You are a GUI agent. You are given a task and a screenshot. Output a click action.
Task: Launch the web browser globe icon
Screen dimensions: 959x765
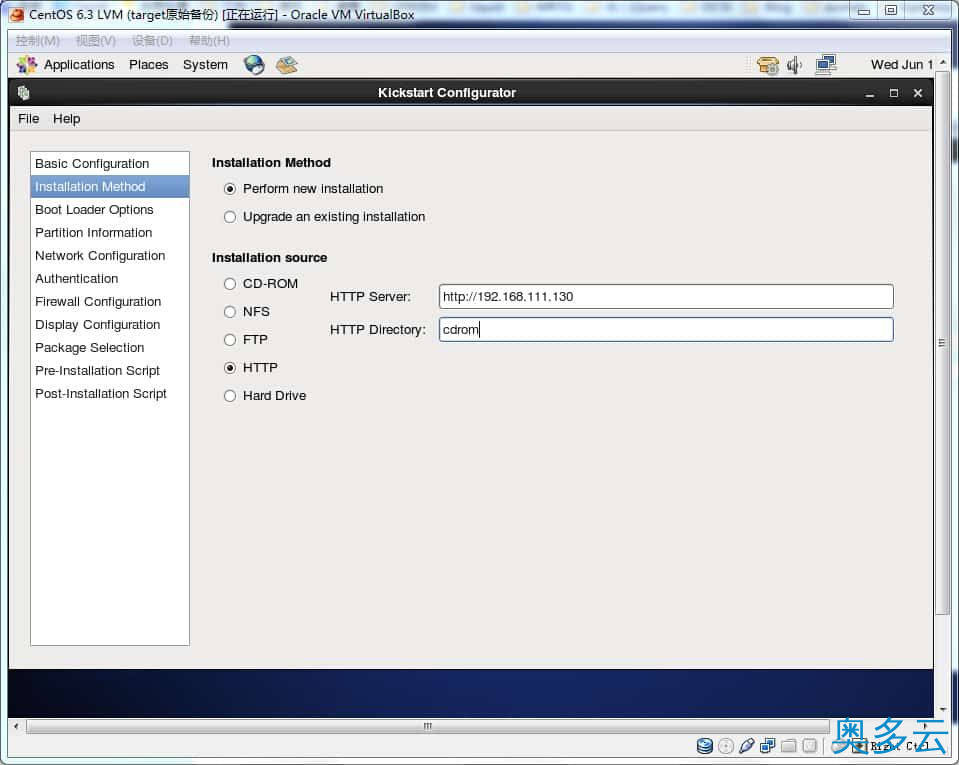(253, 65)
